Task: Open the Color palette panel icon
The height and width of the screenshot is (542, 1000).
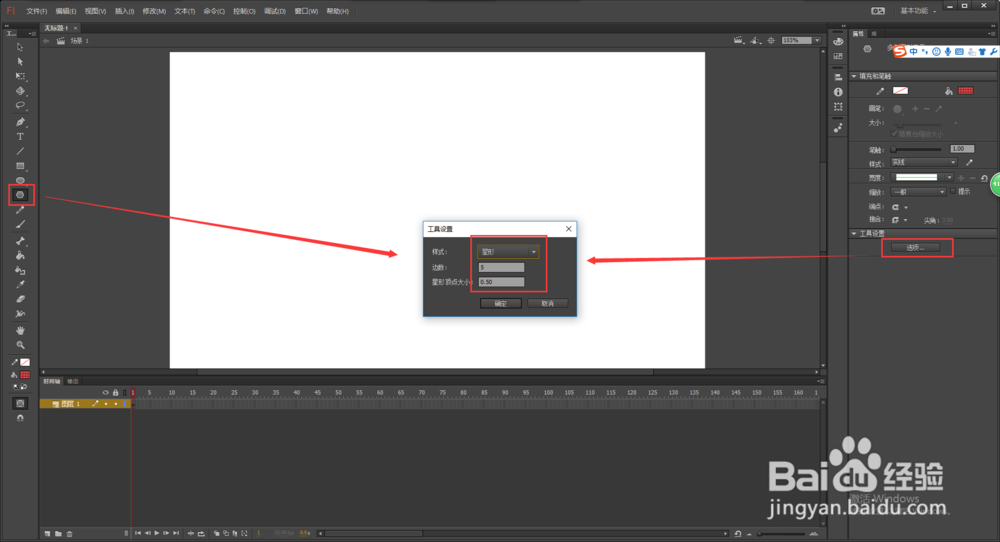Action: click(838, 41)
